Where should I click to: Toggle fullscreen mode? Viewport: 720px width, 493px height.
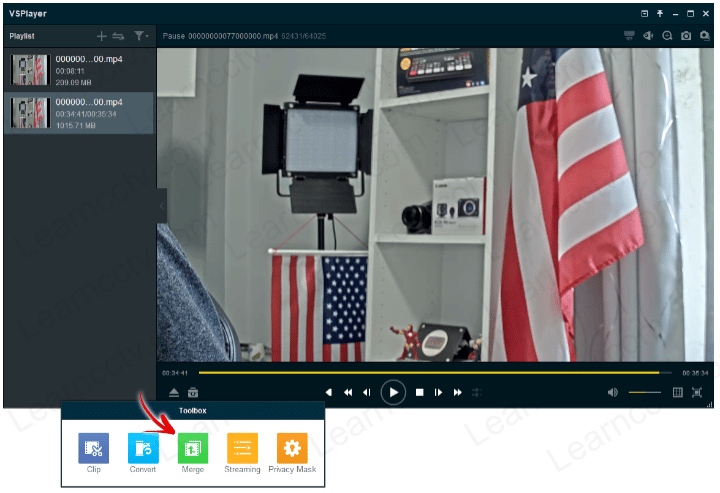[697, 392]
